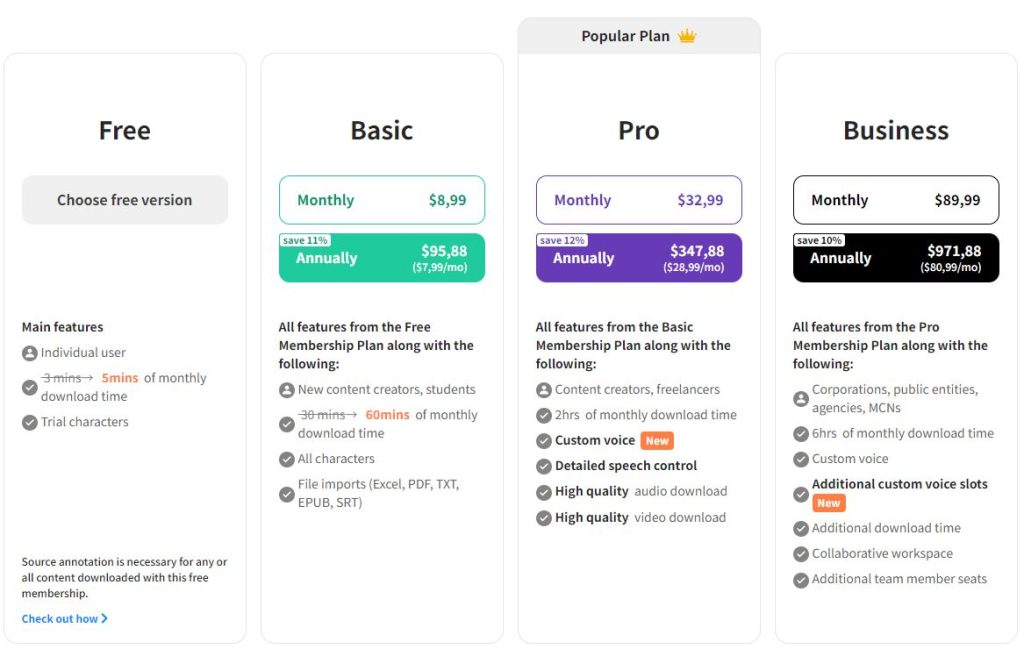This screenshot has width=1024, height=649.
Task: Click the checkmark beside All characters
Action: coord(287,459)
